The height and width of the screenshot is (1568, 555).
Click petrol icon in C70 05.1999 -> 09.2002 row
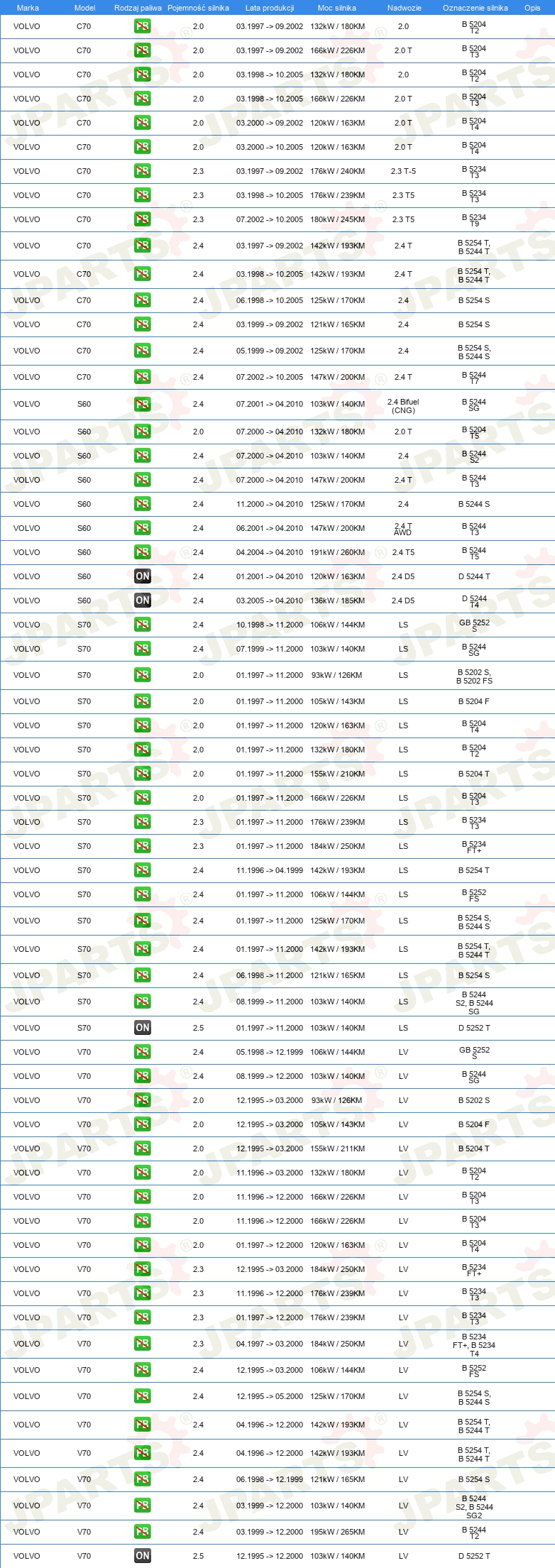(x=142, y=351)
